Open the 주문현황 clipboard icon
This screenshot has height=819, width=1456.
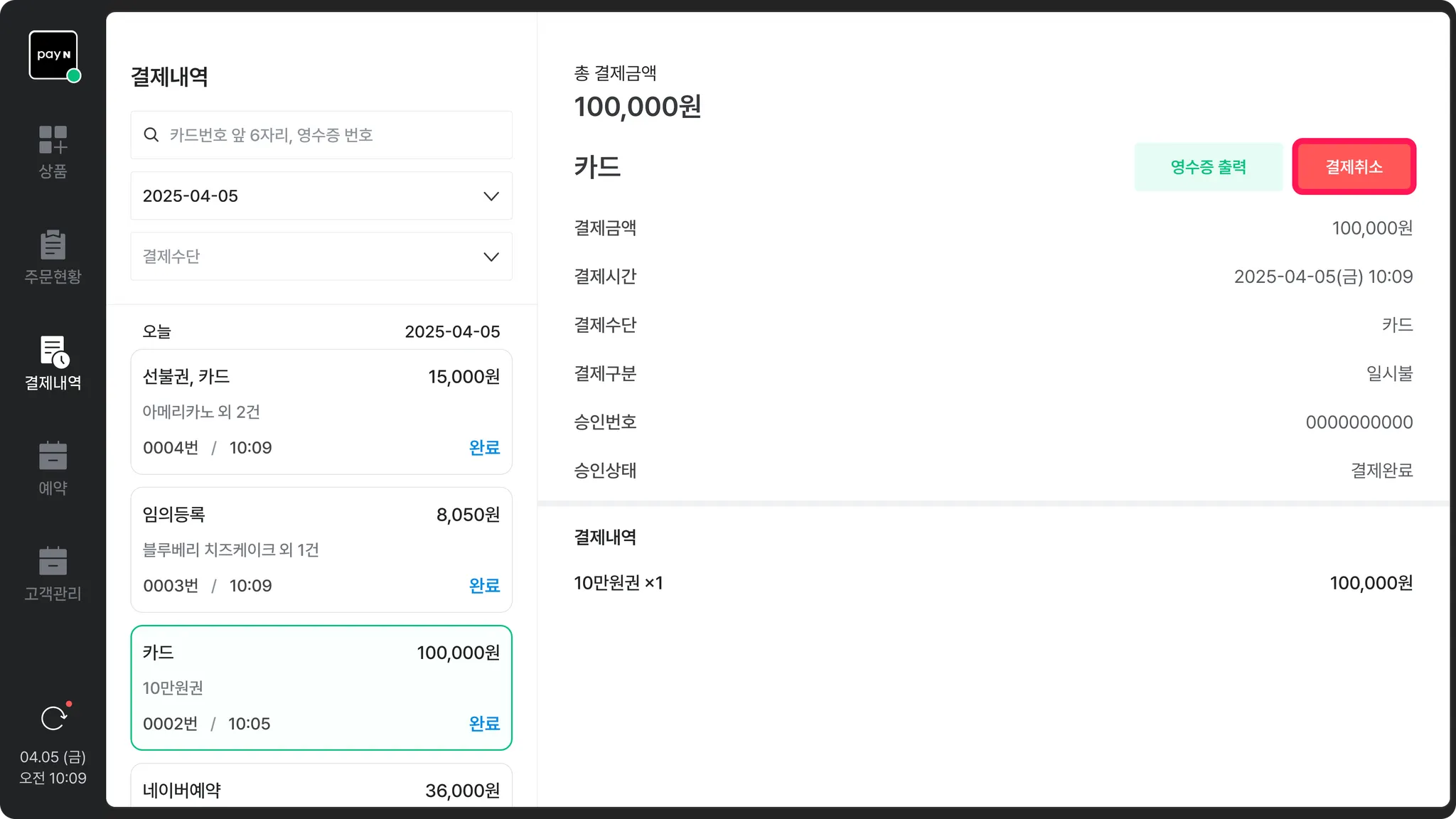pyautogui.click(x=53, y=245)
